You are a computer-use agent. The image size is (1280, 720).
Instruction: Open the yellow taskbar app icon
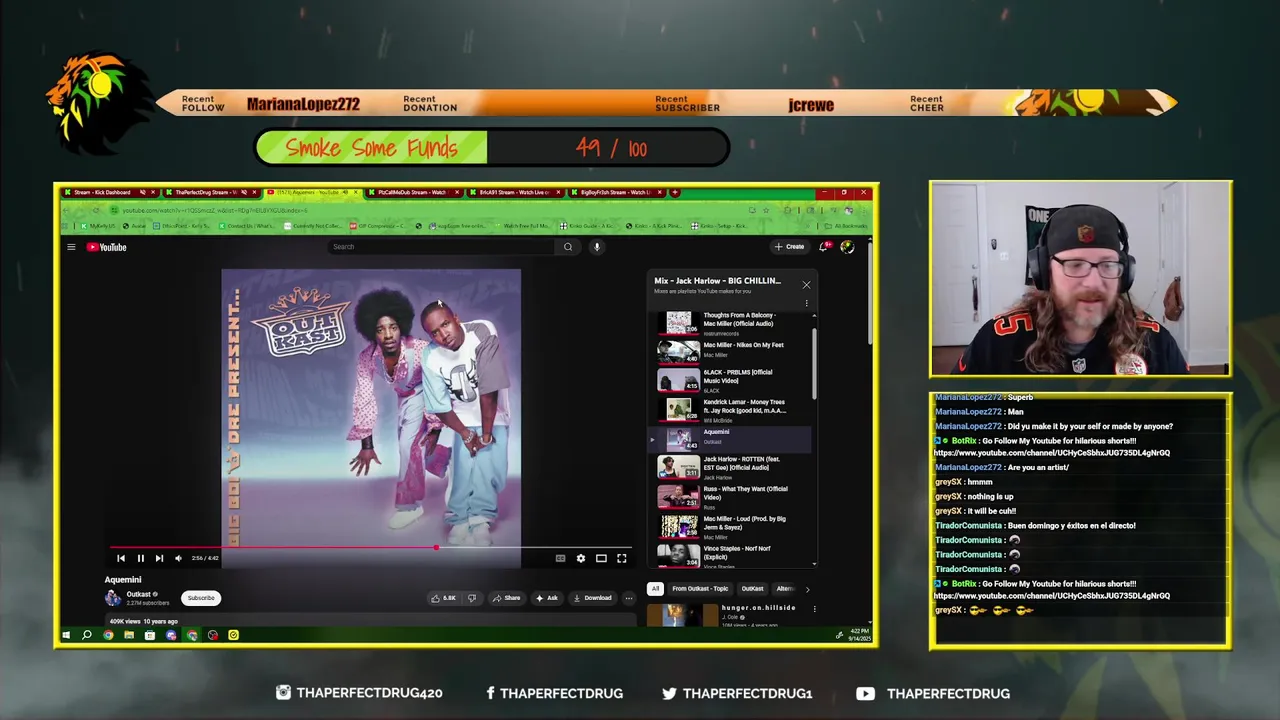point(233,635)
